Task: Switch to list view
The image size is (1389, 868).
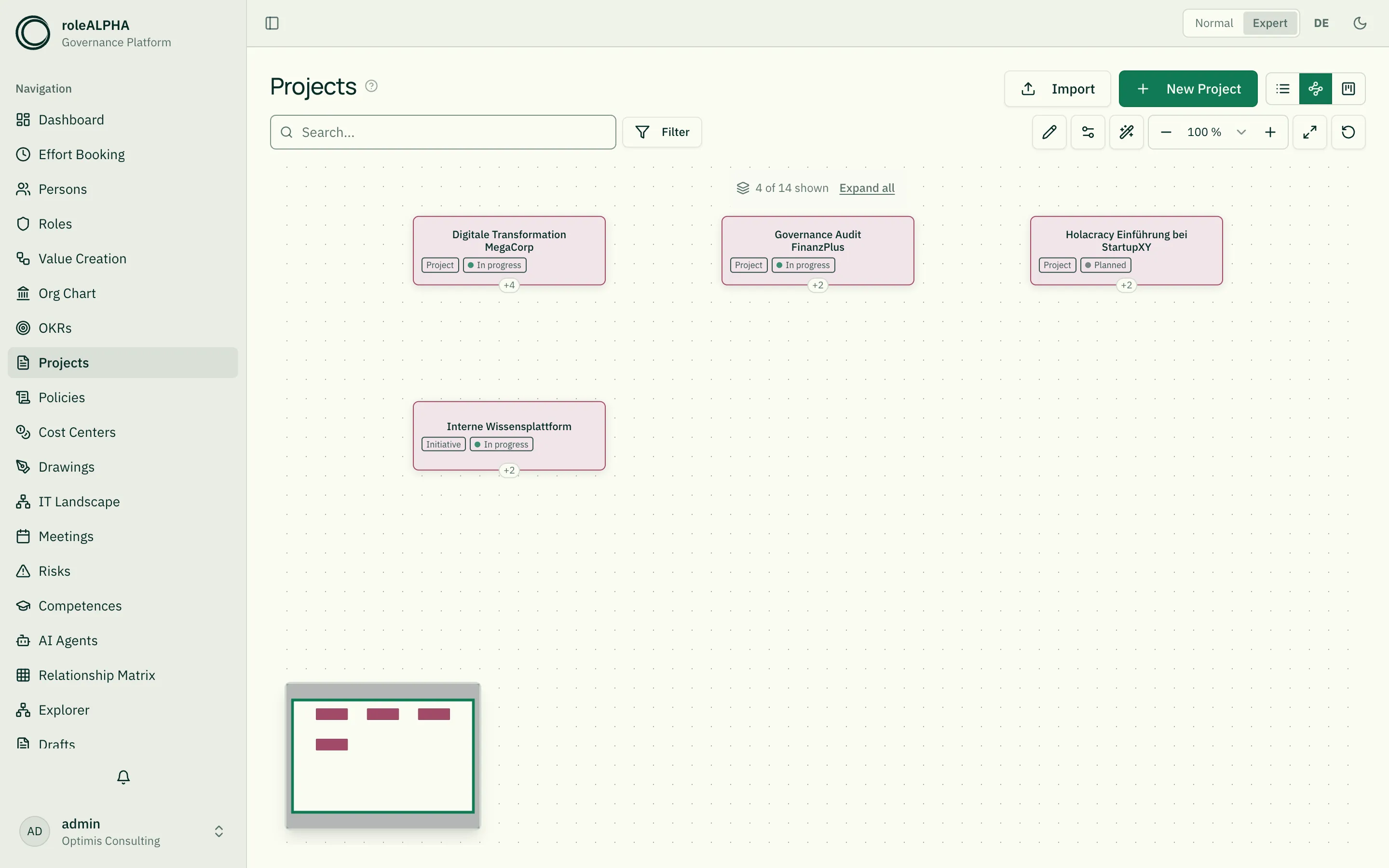Action: click(1283, 88)
